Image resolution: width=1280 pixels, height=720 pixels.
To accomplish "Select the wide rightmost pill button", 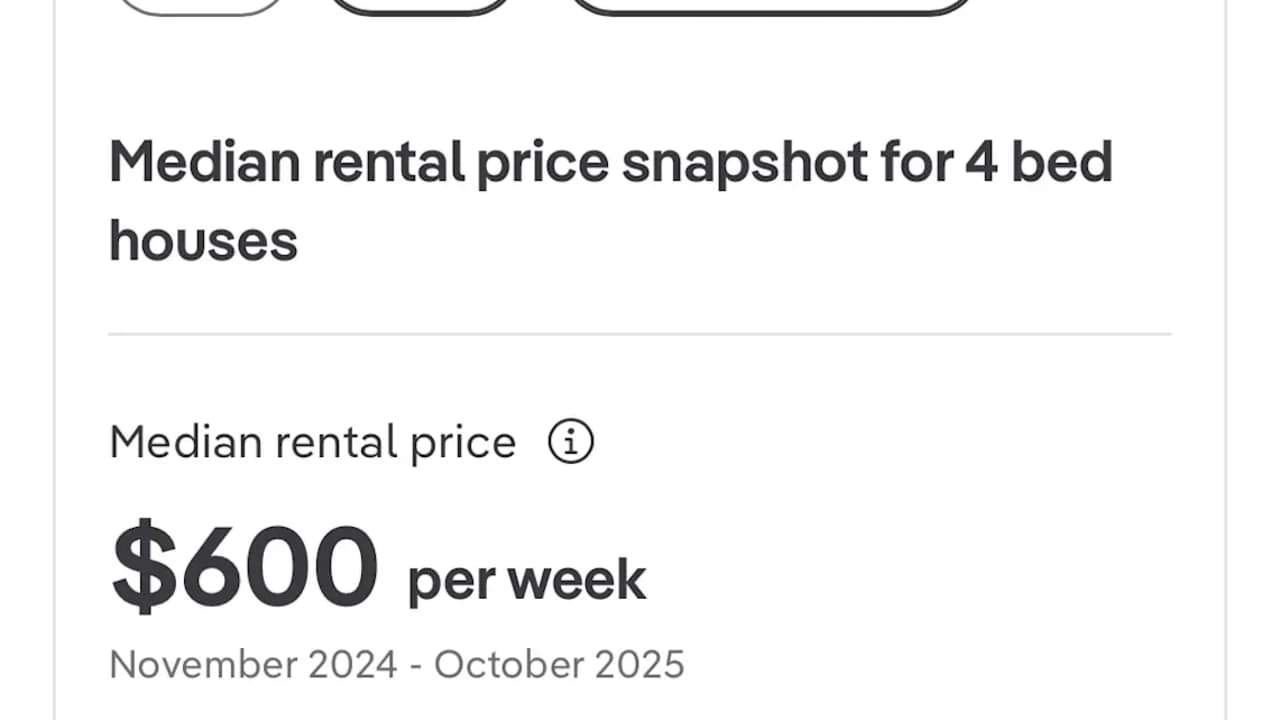I will pos(770,6).
